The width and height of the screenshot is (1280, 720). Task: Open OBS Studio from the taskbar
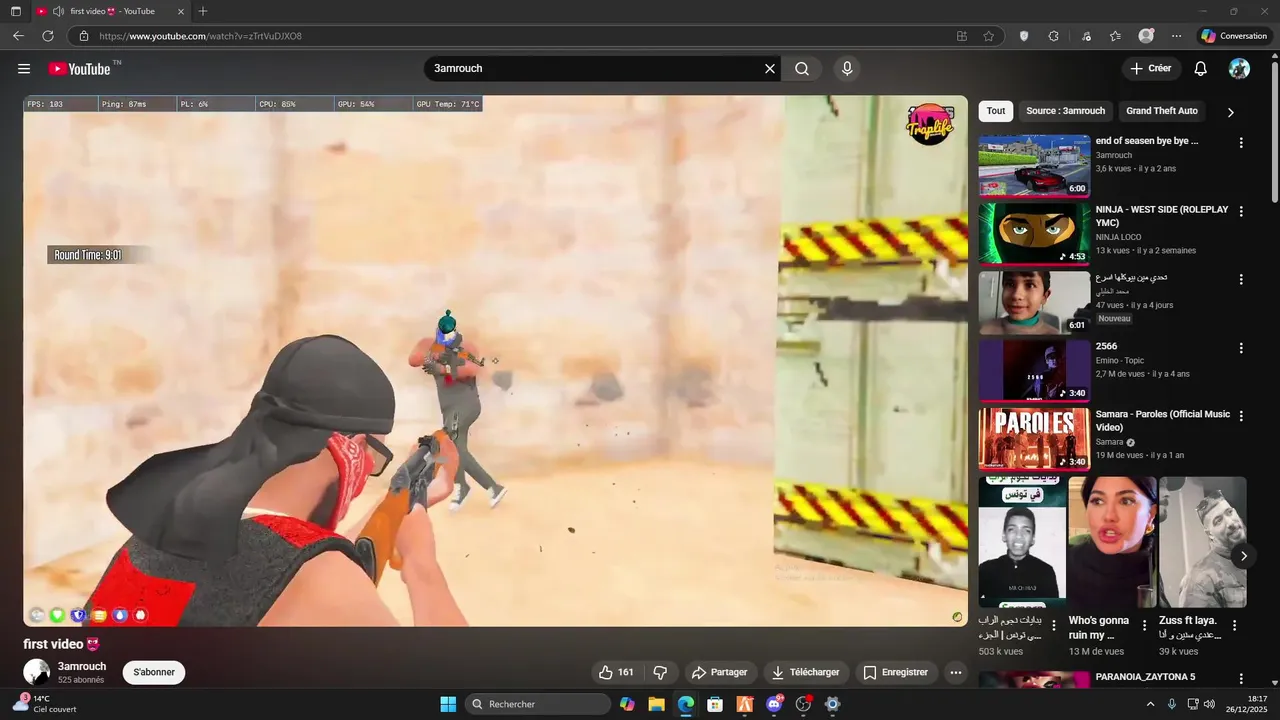803,704
